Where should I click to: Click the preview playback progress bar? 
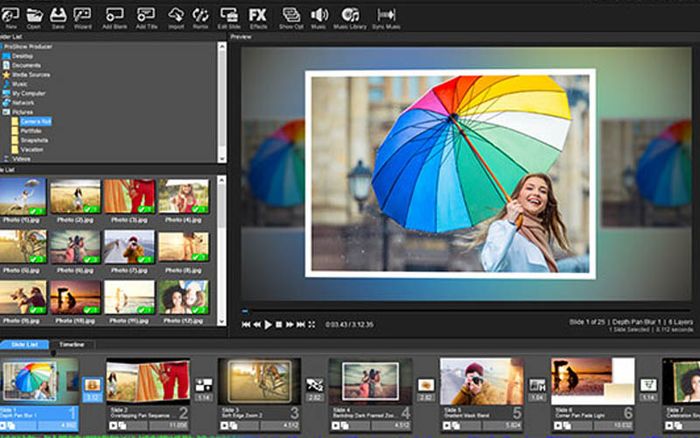click(x=466, y=311)
